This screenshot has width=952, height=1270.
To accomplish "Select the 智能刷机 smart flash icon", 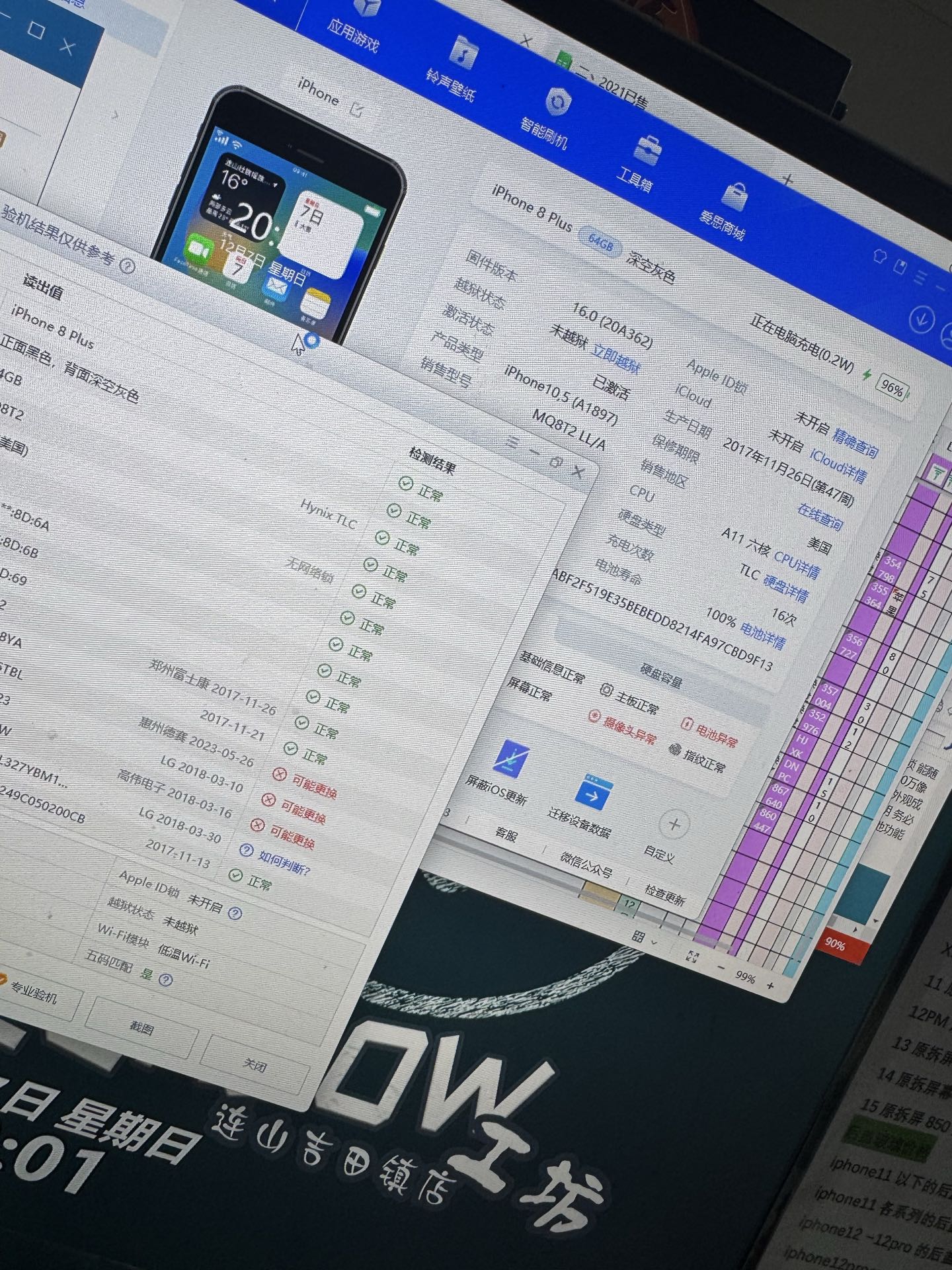I will (x=557, y=103).
